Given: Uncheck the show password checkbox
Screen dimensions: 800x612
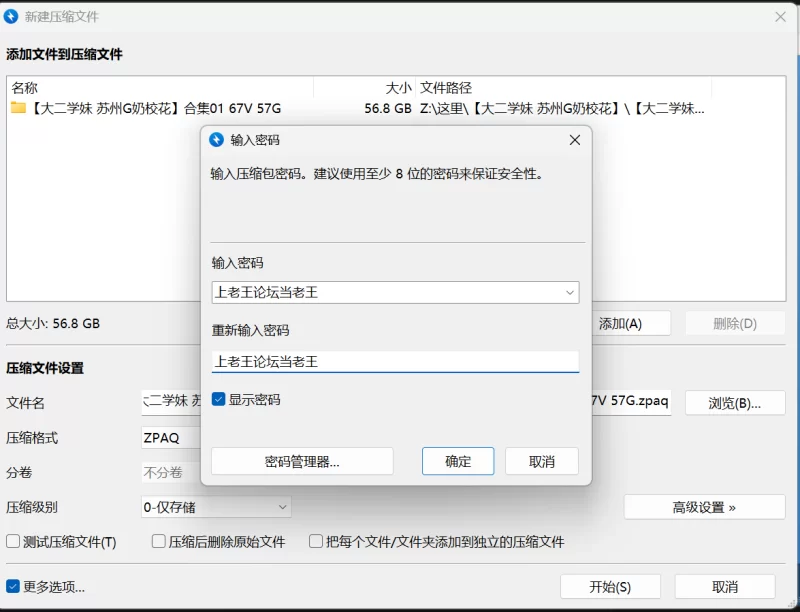Looking at the screenshot, I should click(218, 399).
